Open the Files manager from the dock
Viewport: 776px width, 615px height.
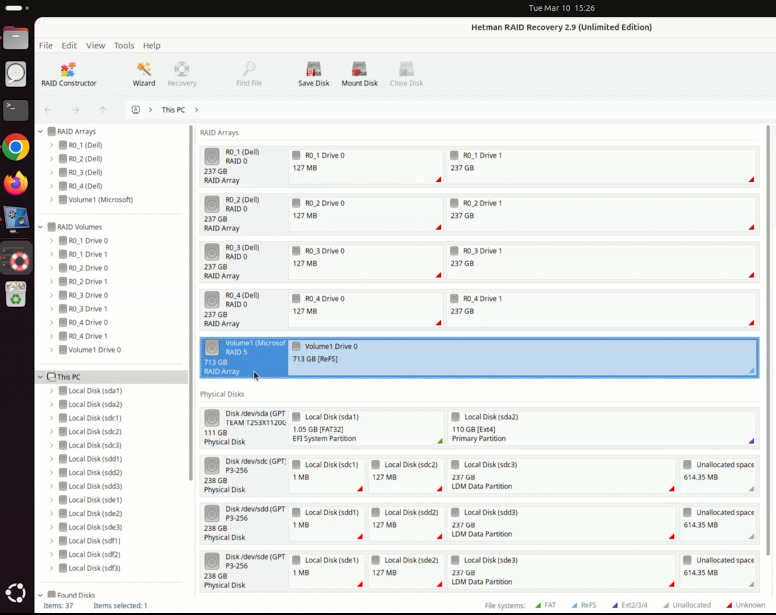pos(16,38)
